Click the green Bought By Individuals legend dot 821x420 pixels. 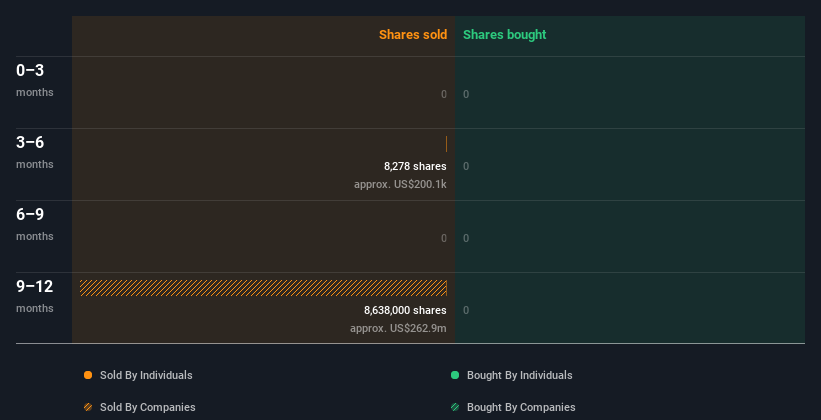455,375
